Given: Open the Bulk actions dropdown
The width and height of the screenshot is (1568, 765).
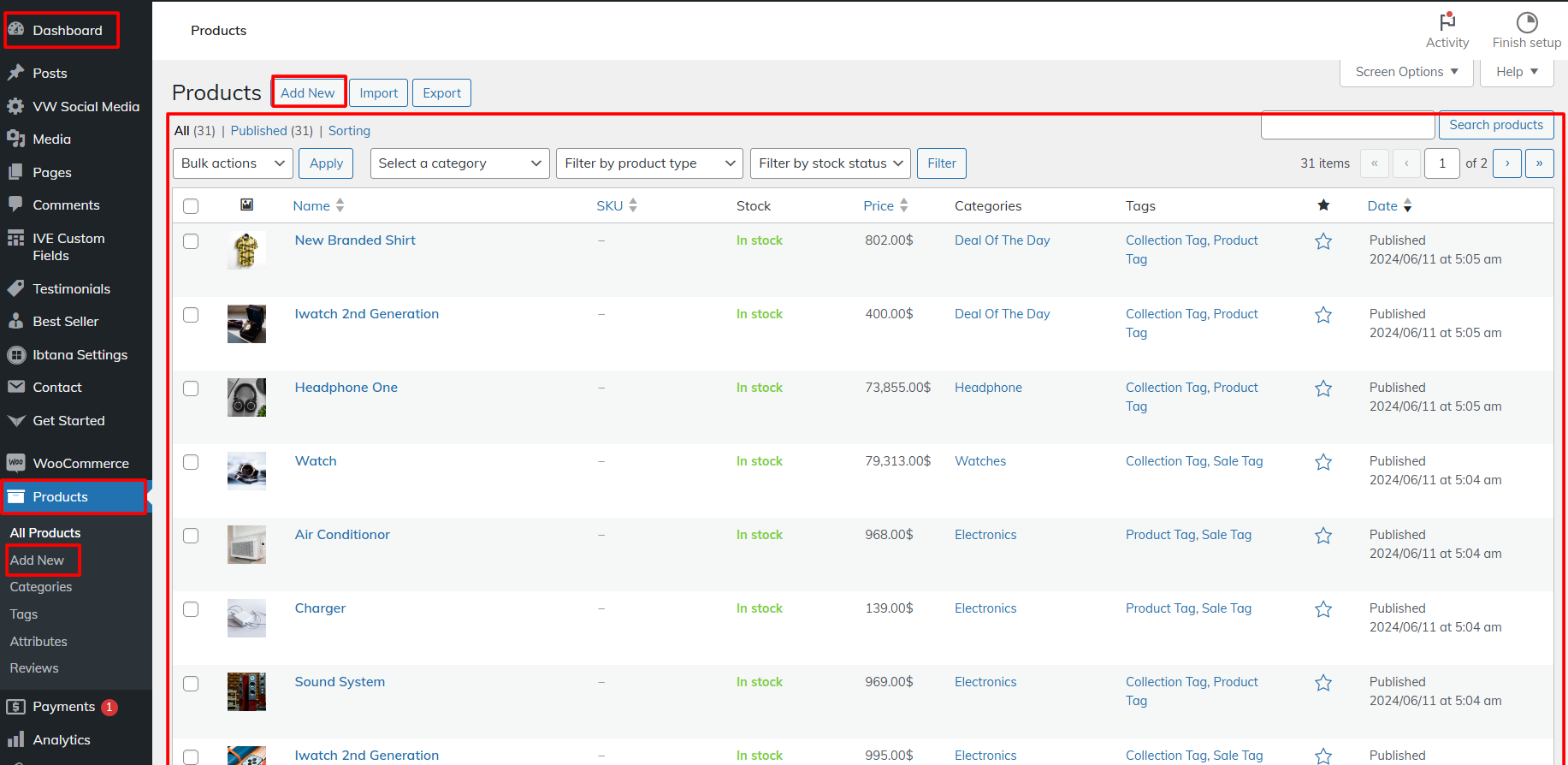Looking at the screenshot, I should (x=233, y=163).
